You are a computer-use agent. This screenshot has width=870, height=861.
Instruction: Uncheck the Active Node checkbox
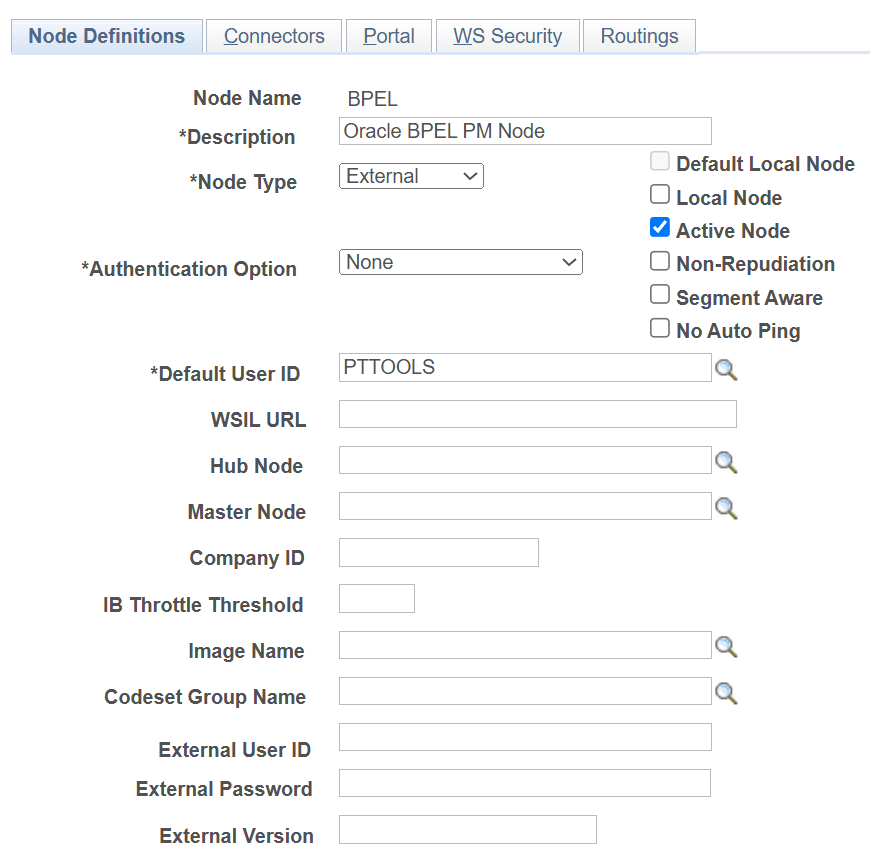pos(660,227)
